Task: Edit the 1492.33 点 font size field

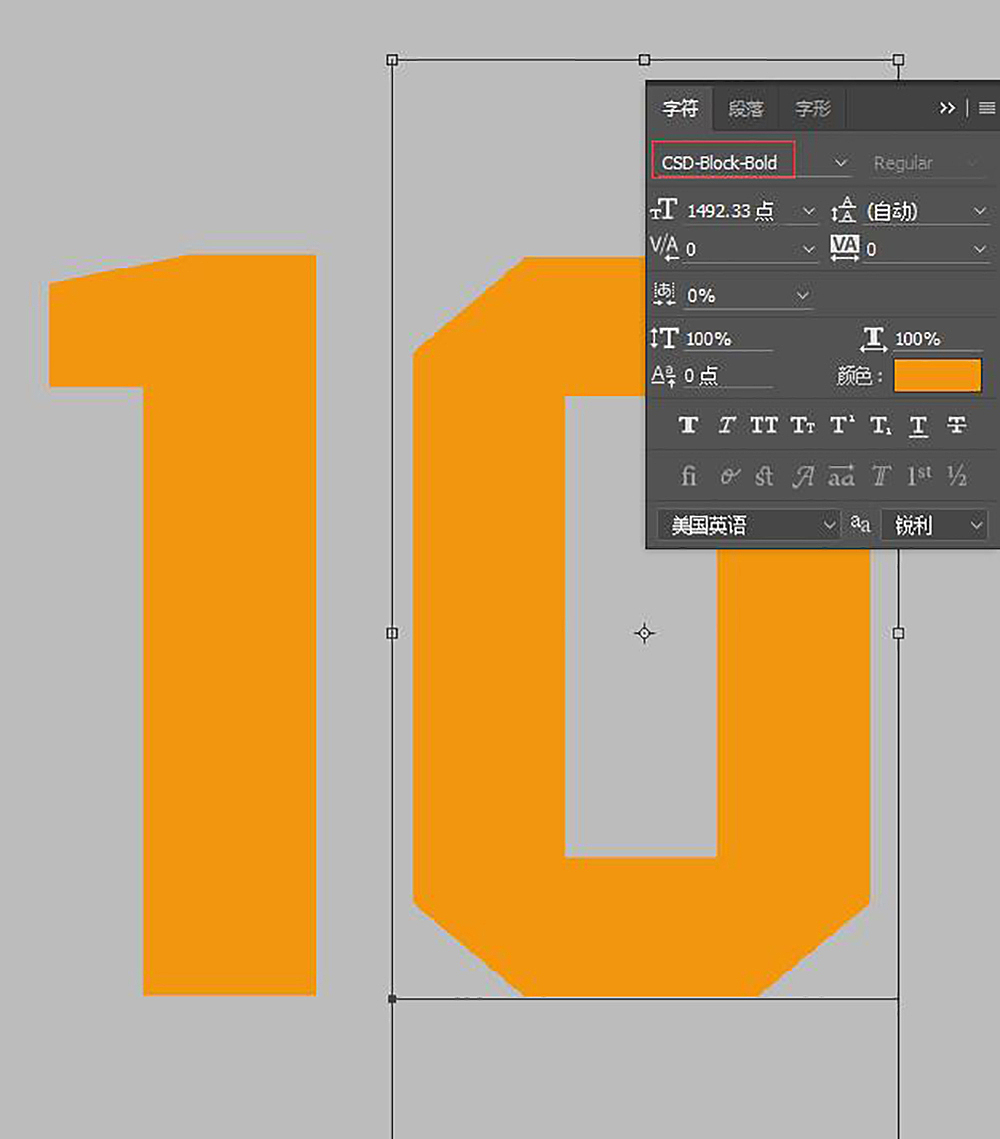Action: (x=739, y=211)
